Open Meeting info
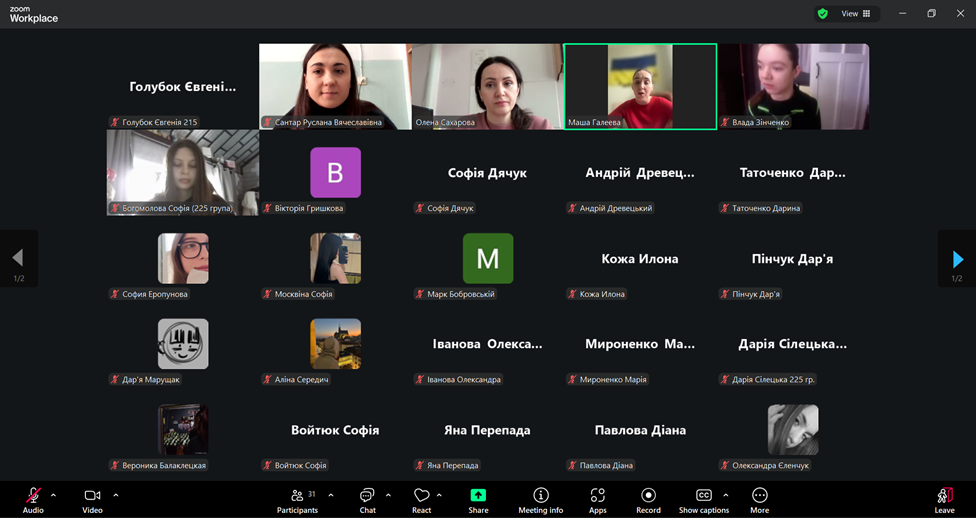 (x=540, y=500)
